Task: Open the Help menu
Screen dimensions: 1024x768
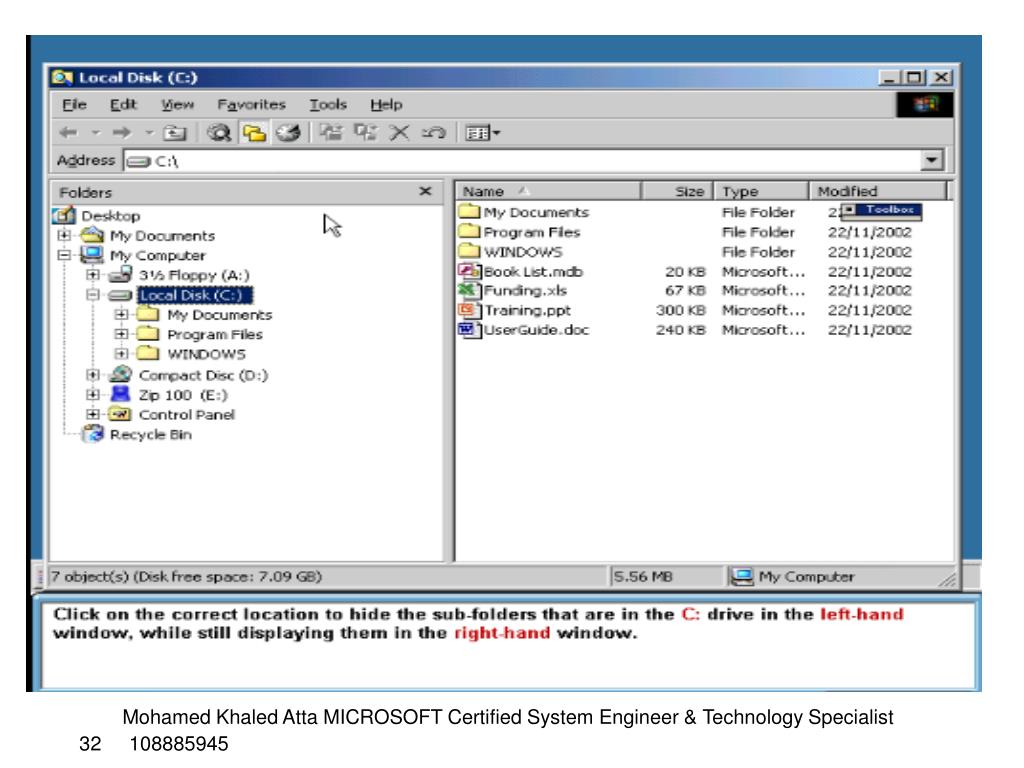Action: (x=386, y=104)
